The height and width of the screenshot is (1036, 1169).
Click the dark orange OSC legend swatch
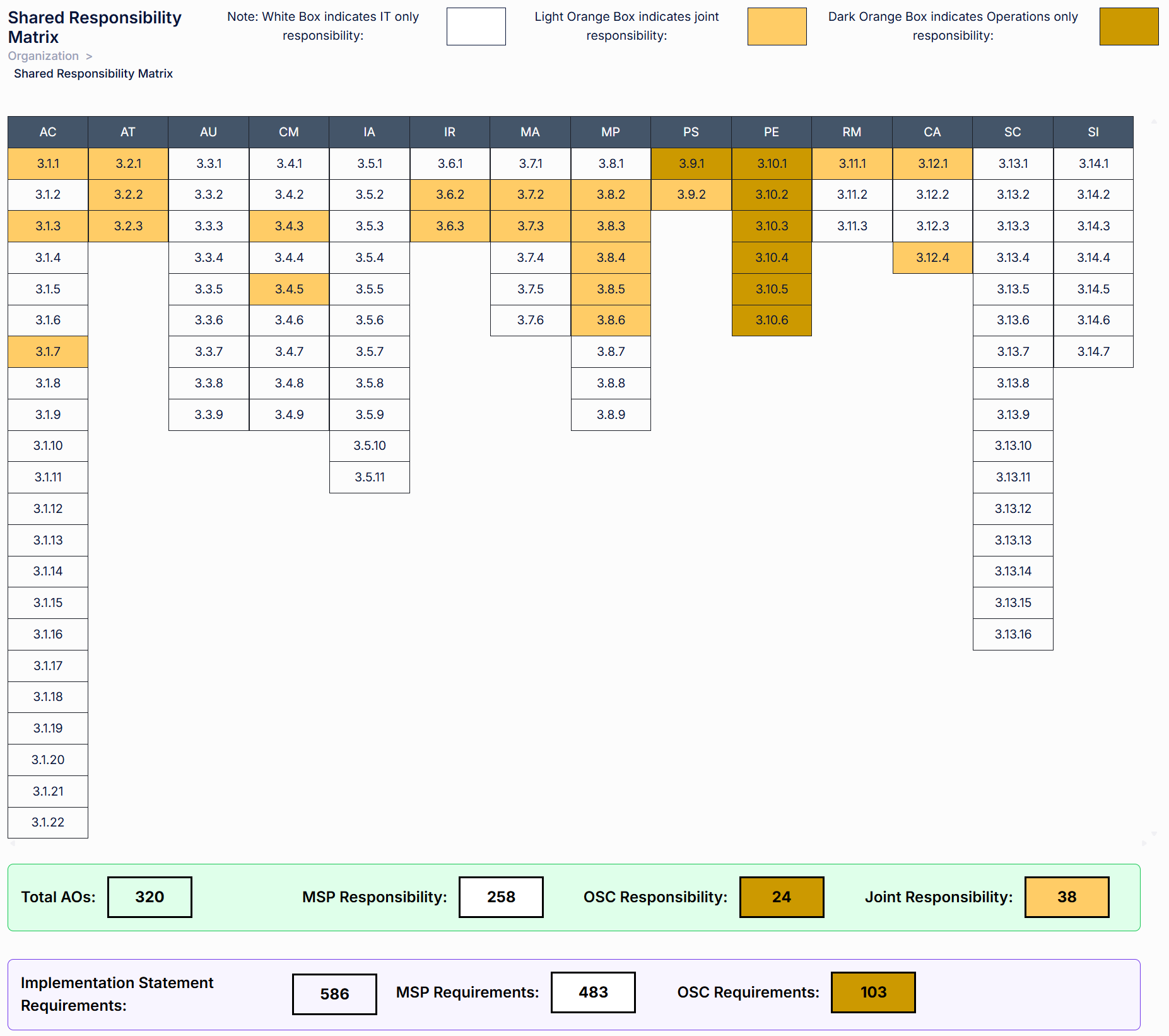click(1129, 26)
